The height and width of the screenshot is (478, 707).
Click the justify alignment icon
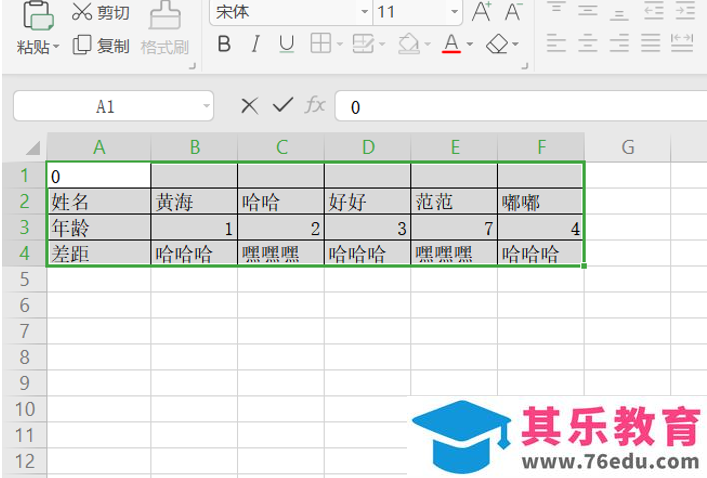pos(651,43)
